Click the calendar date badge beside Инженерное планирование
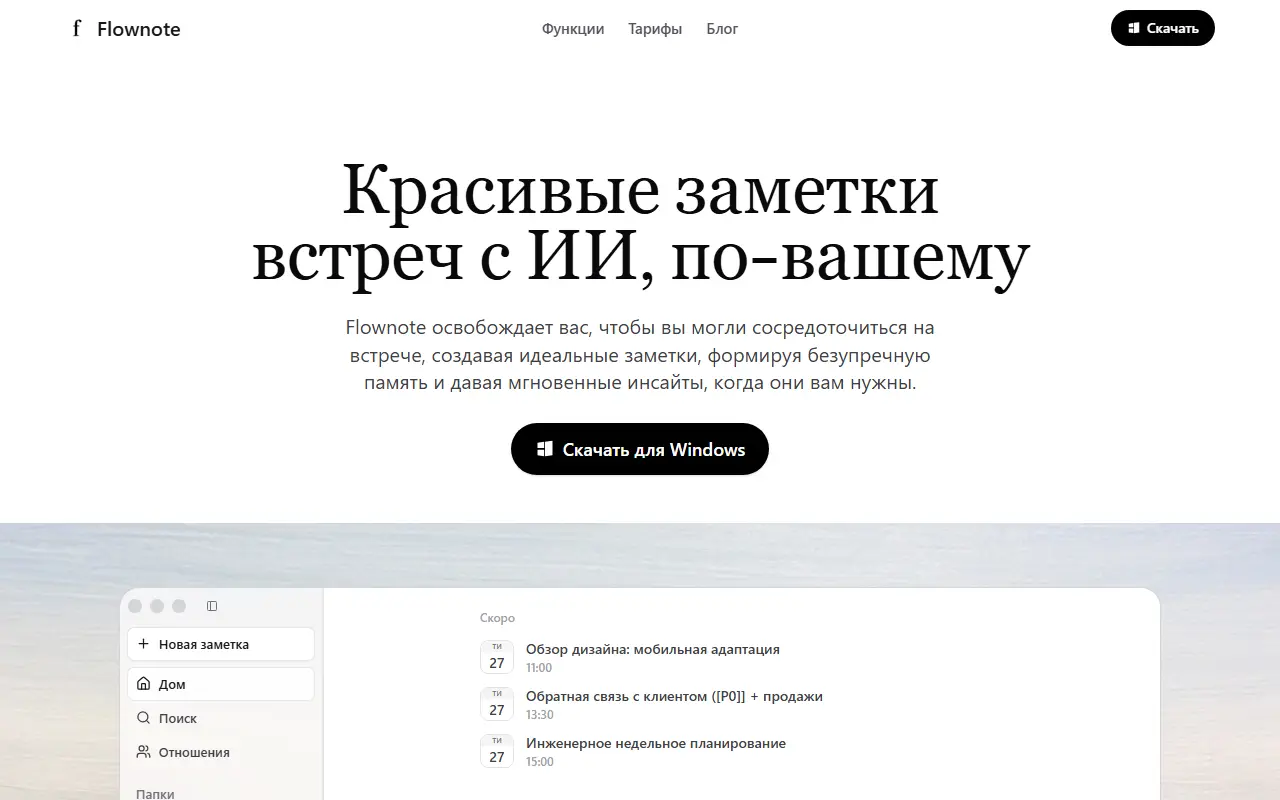Viewport: 1280px width, 800px height. 497,751
